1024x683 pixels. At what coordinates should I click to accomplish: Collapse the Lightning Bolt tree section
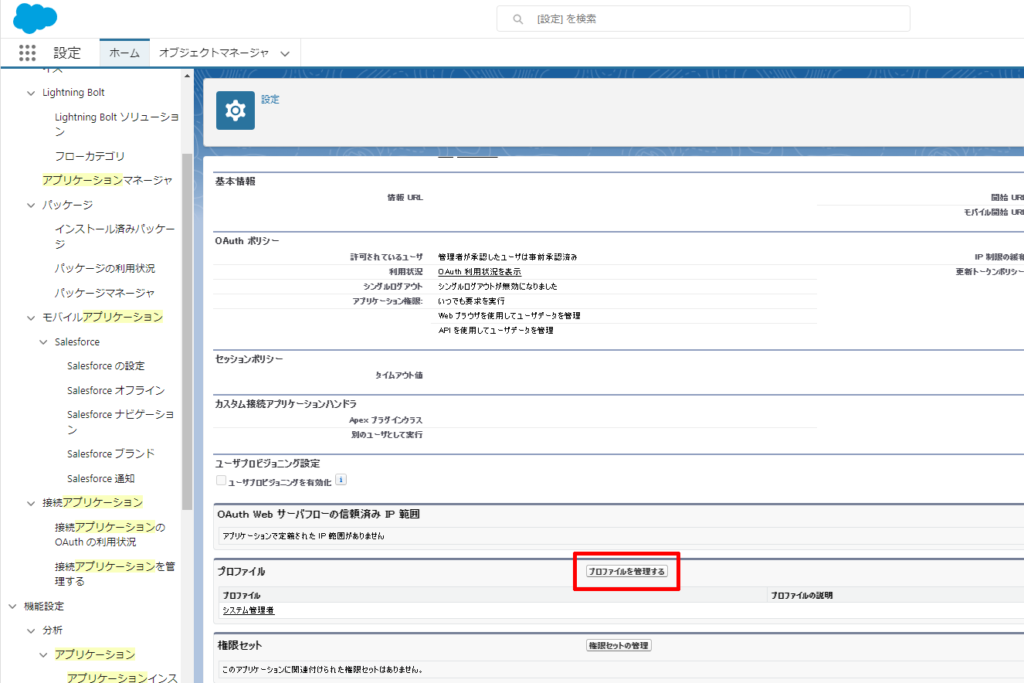point(30,93)
